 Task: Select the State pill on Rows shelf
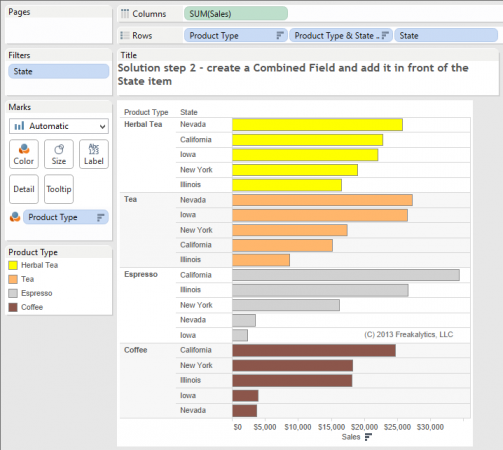point(446,35)
